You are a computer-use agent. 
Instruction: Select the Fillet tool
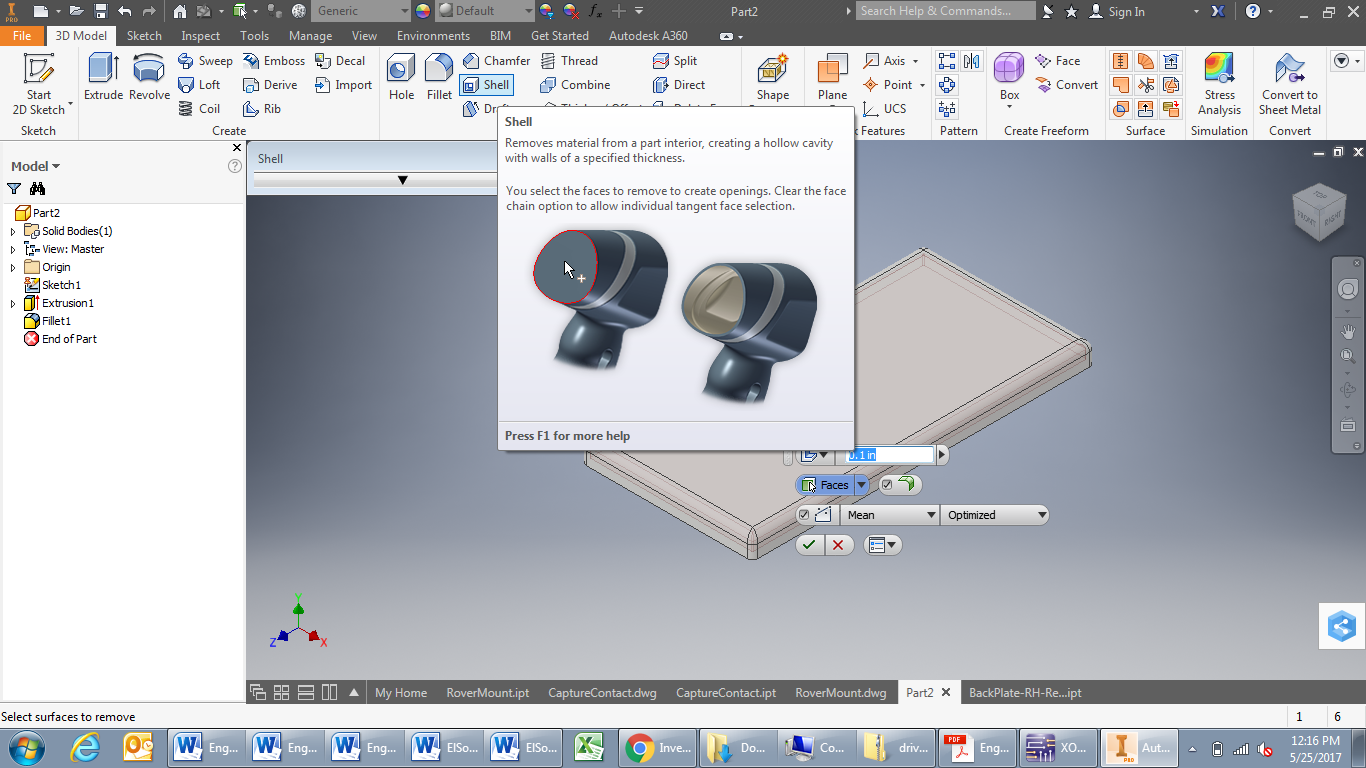(439, 77)
